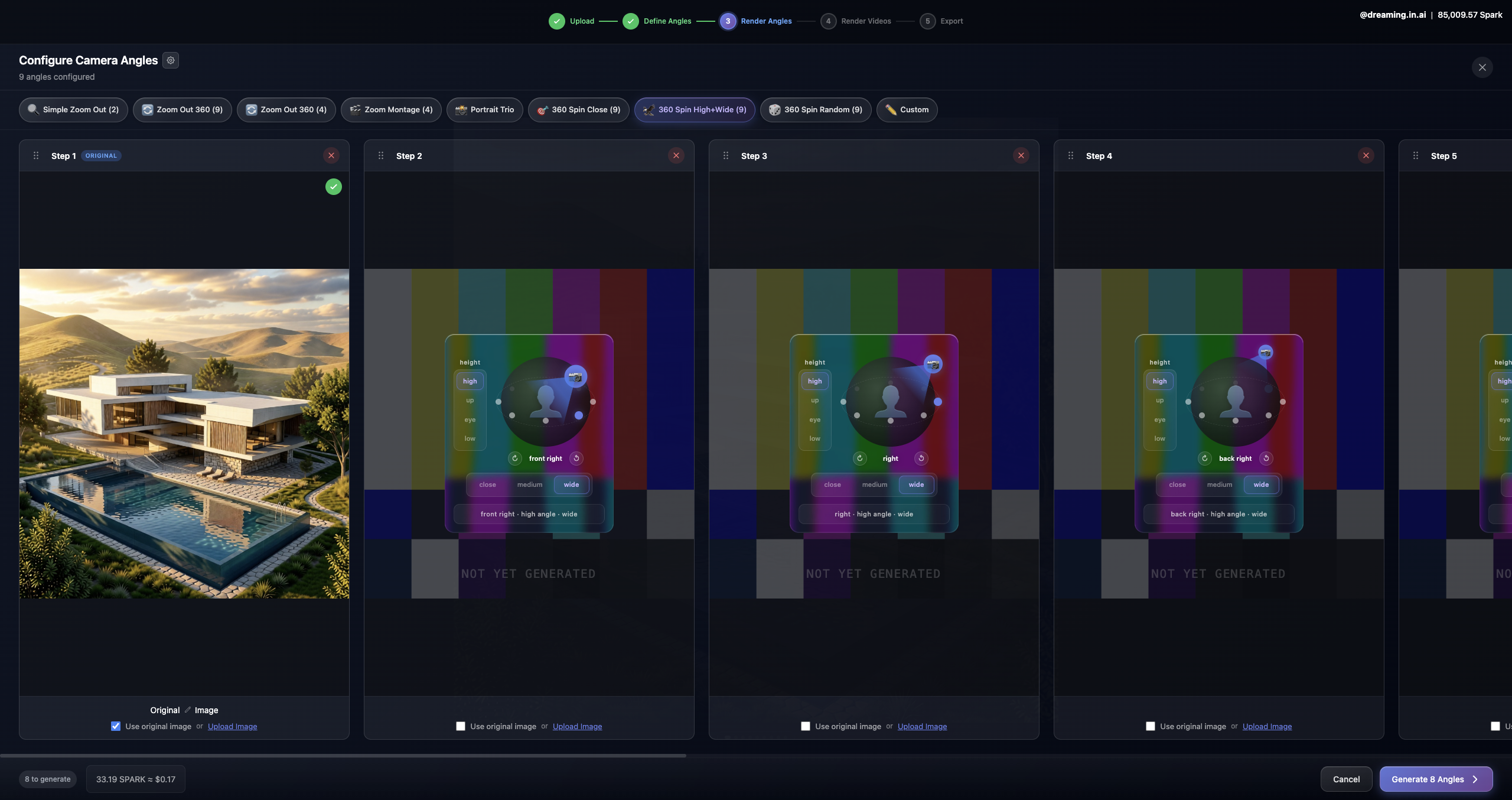Viewport: 1512px width, 800px height.
Task: Enable Use original image on Step 2
Action: coord(460,726)
